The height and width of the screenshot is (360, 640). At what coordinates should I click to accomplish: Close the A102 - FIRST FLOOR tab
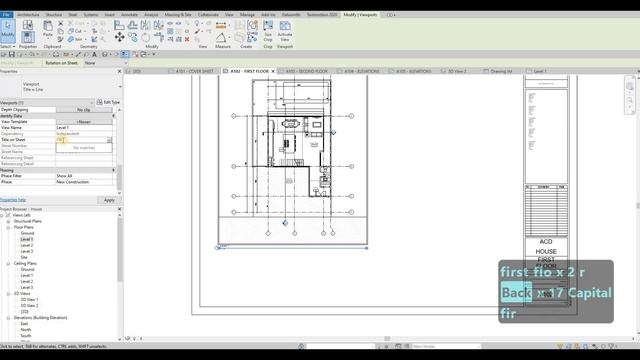click(x=273, y=71)
